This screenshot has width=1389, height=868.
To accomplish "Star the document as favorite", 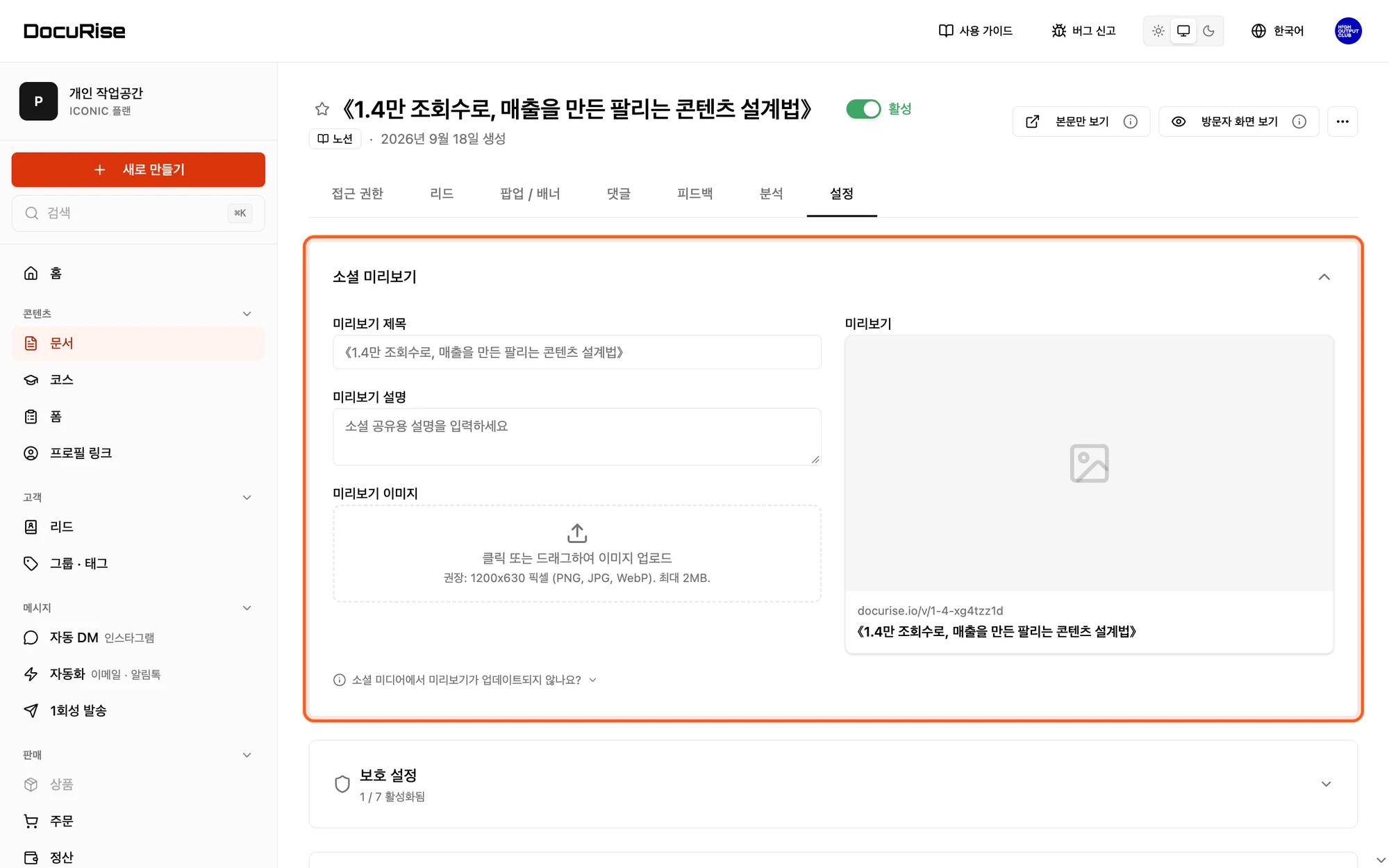I will click(x=322, y=109).
